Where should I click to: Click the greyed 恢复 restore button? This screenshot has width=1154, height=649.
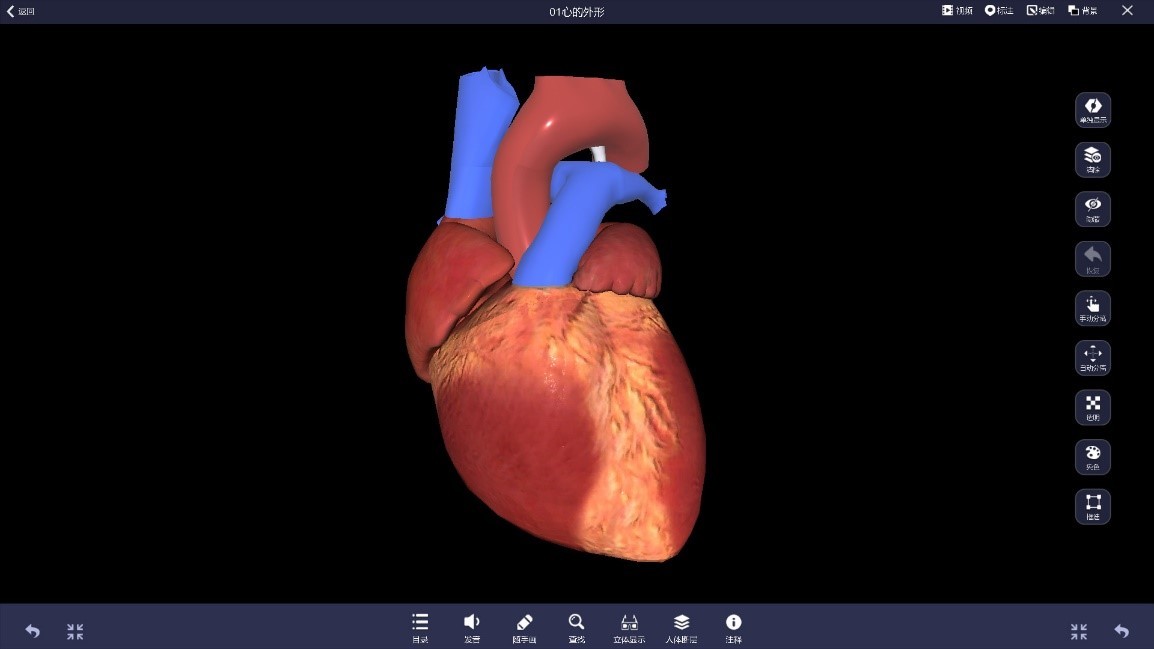tap(1093, 259)
